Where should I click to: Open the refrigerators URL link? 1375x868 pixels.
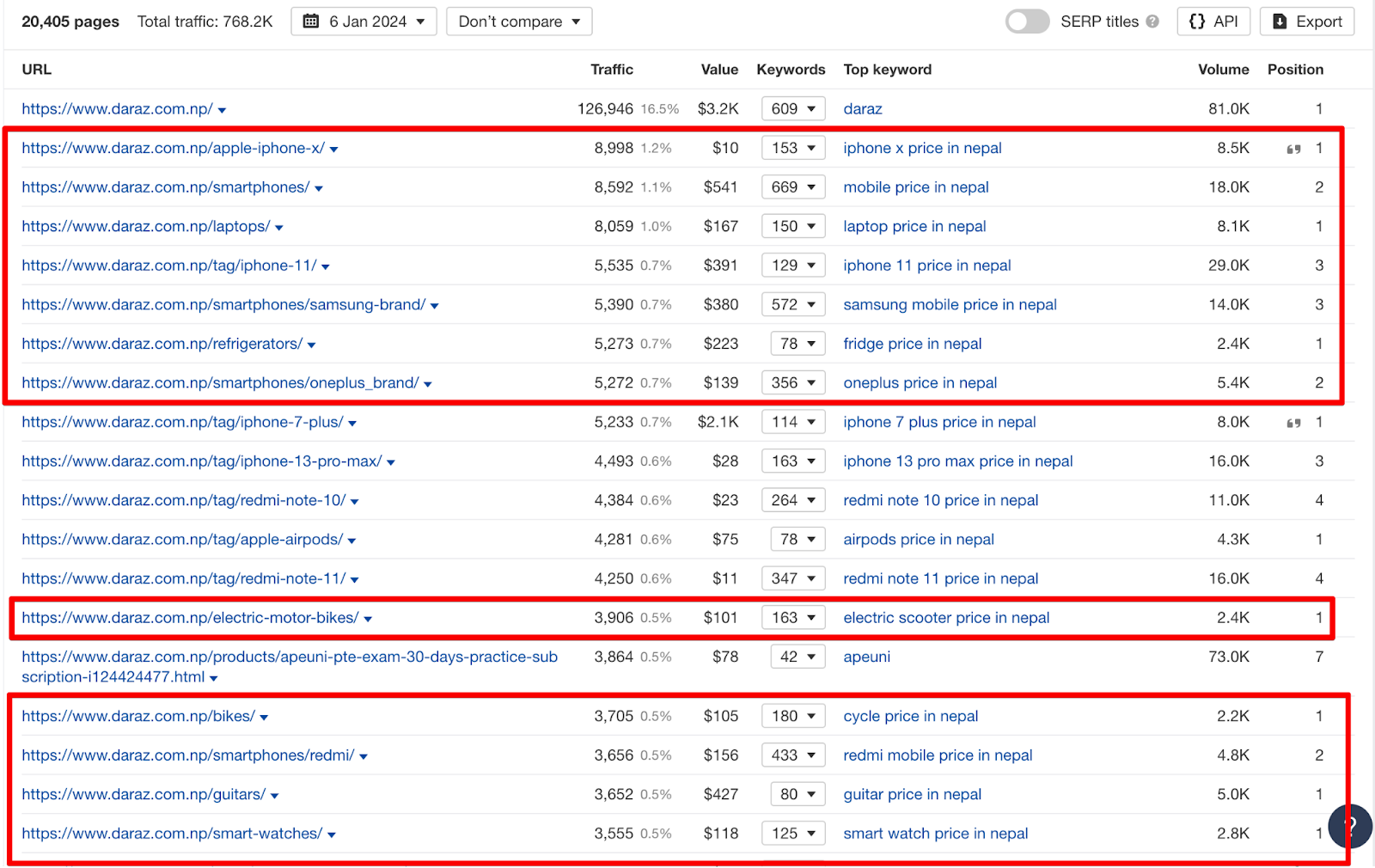162,344
